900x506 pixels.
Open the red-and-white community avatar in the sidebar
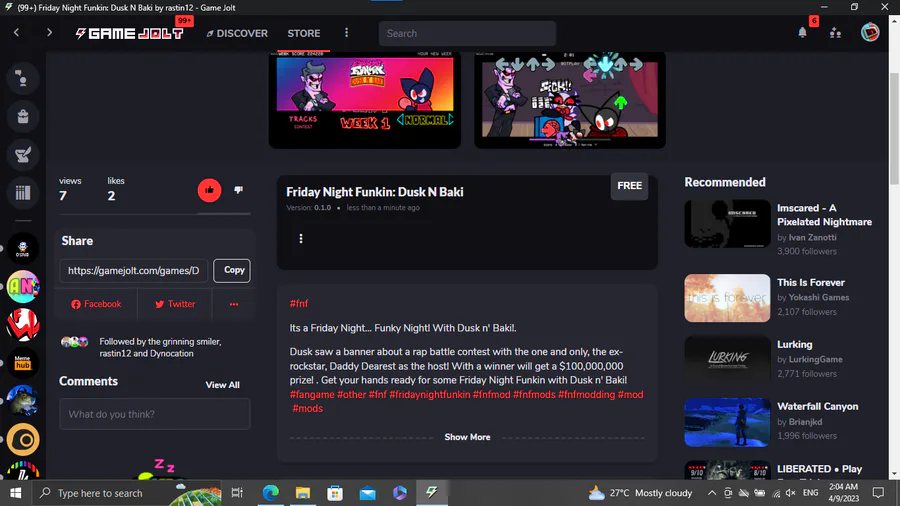click(23, 325)
